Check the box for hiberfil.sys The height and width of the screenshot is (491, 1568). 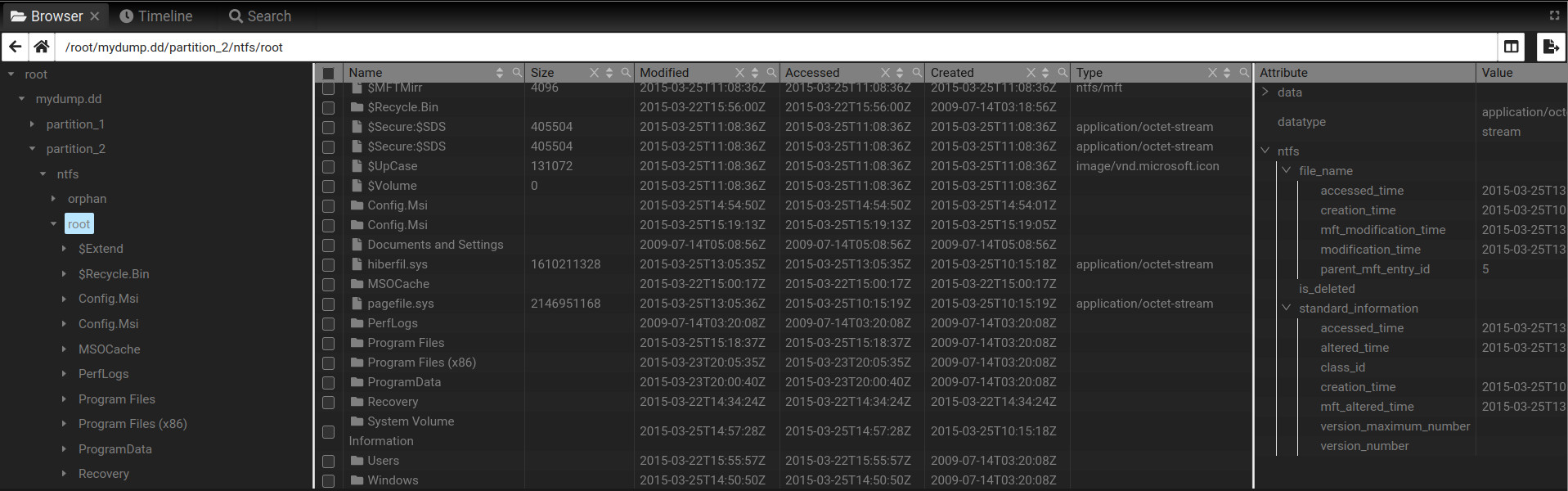(x=328, y=264)
